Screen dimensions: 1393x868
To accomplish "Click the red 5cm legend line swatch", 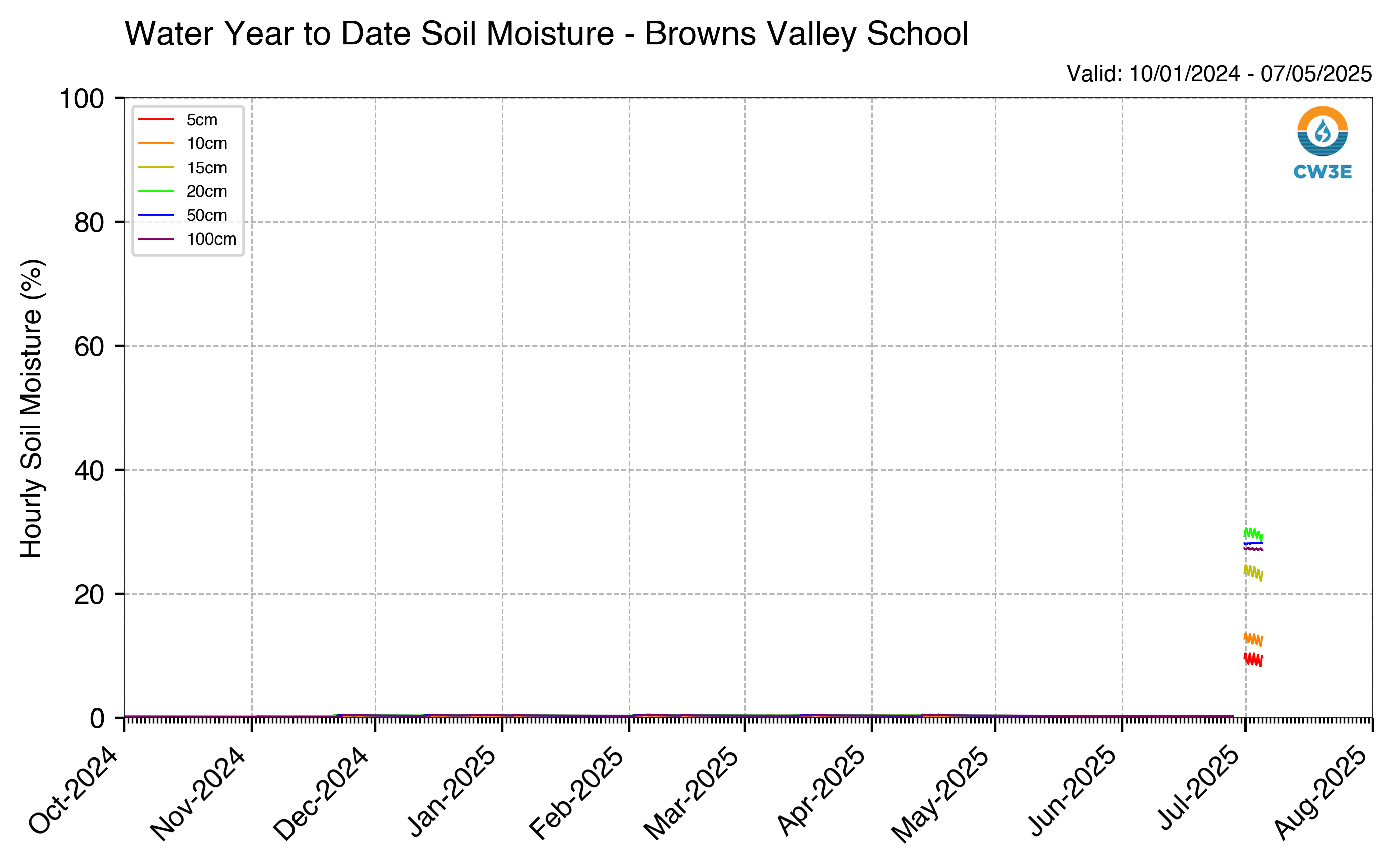I will tap(156, 119).
